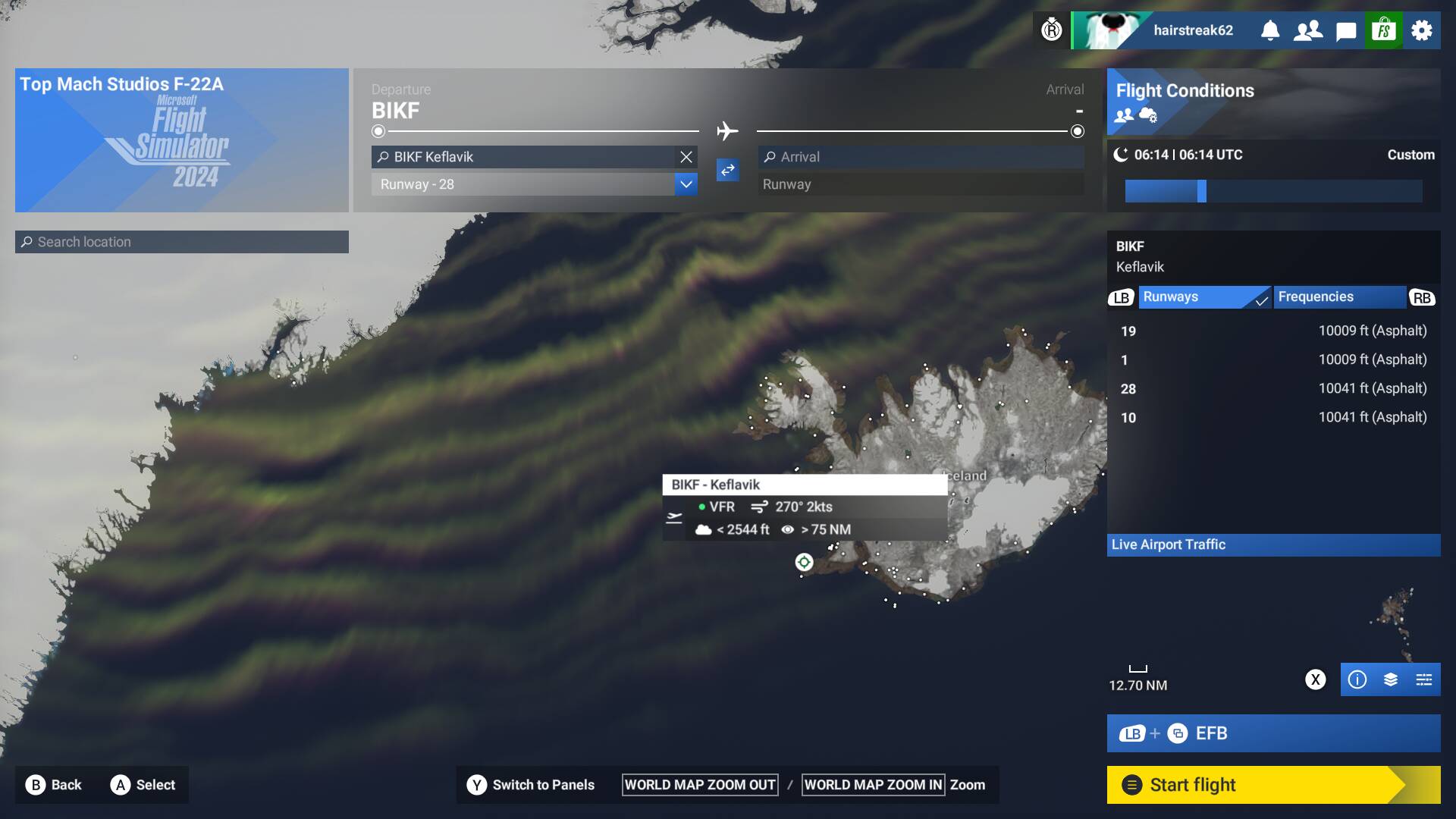
Task: Click the Flight Conditions header
Action: pos(1274,102)
